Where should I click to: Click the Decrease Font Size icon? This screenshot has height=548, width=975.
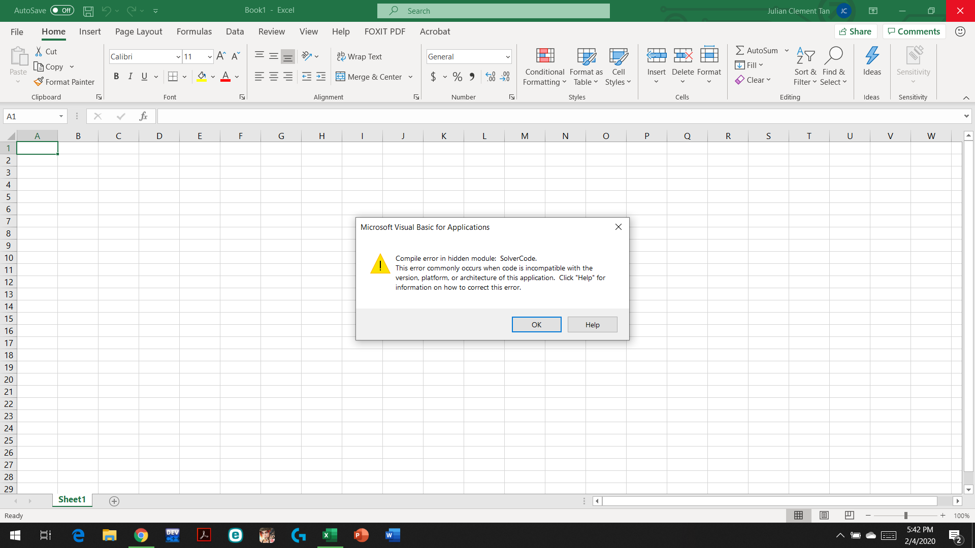(x=236, y=56)
